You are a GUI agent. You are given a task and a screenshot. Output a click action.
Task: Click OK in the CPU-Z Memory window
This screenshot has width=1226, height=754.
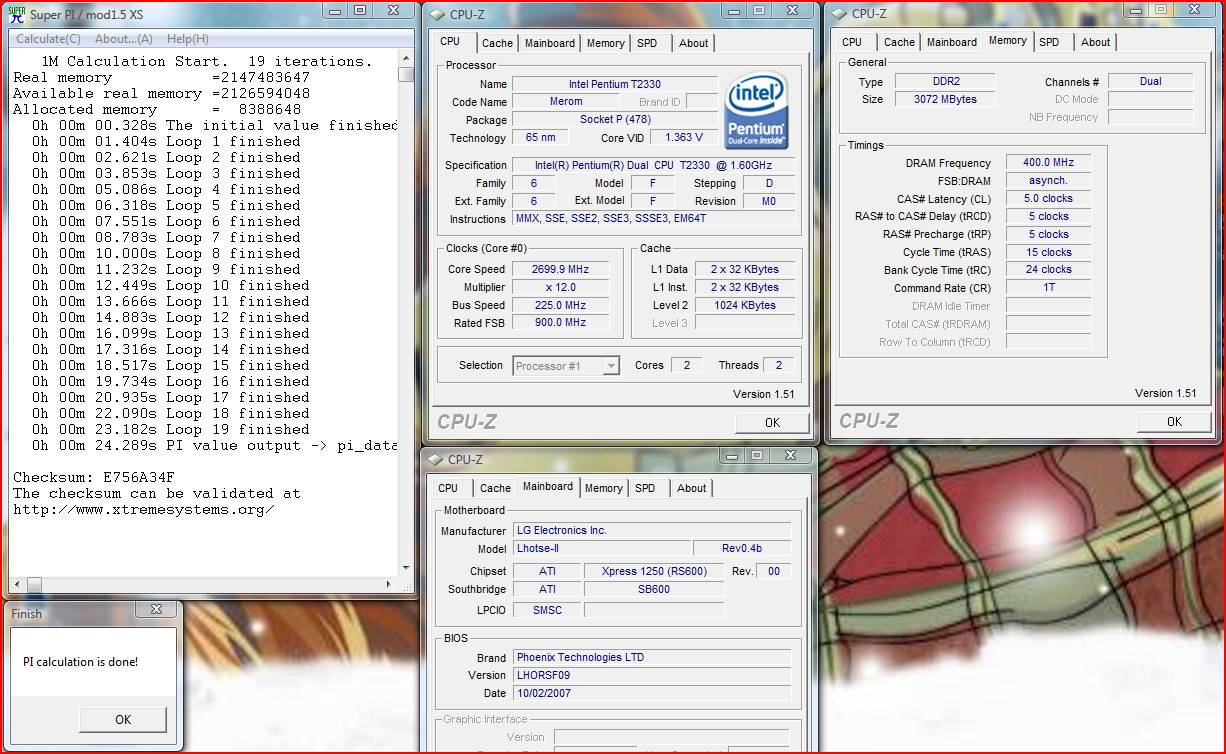(1174, 421)
